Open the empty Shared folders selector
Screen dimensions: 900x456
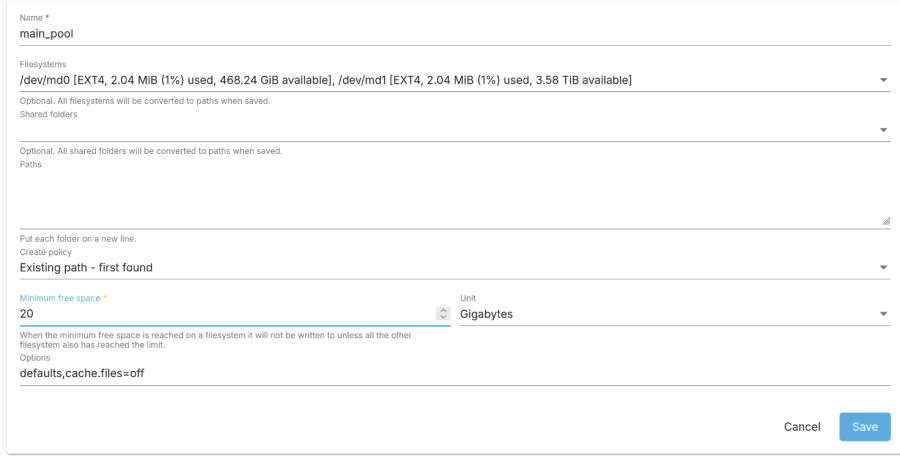[x=440, y=130]
